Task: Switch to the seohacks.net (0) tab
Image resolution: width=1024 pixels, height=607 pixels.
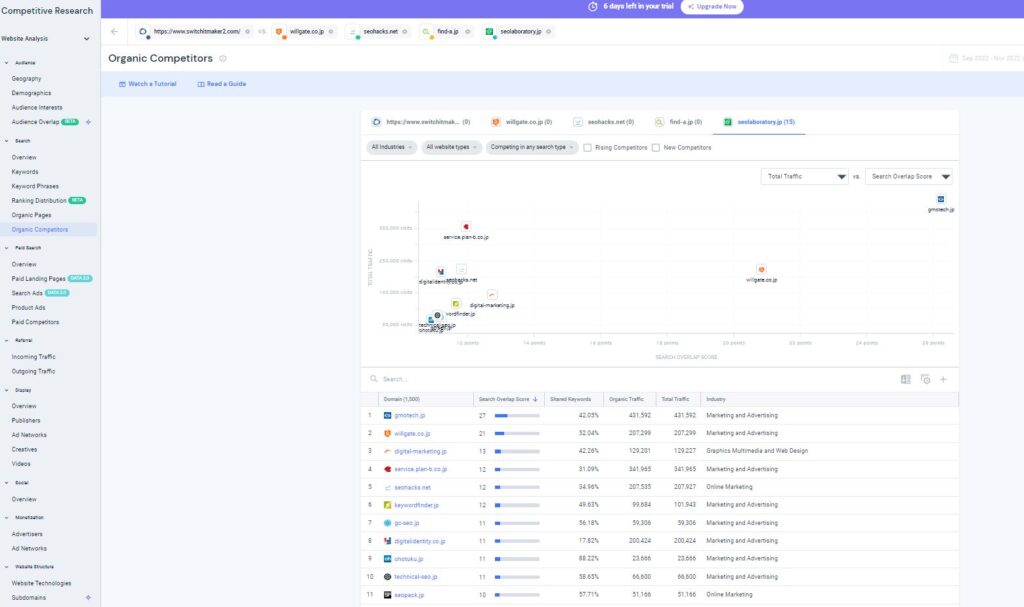Action: tap(603, 122)
